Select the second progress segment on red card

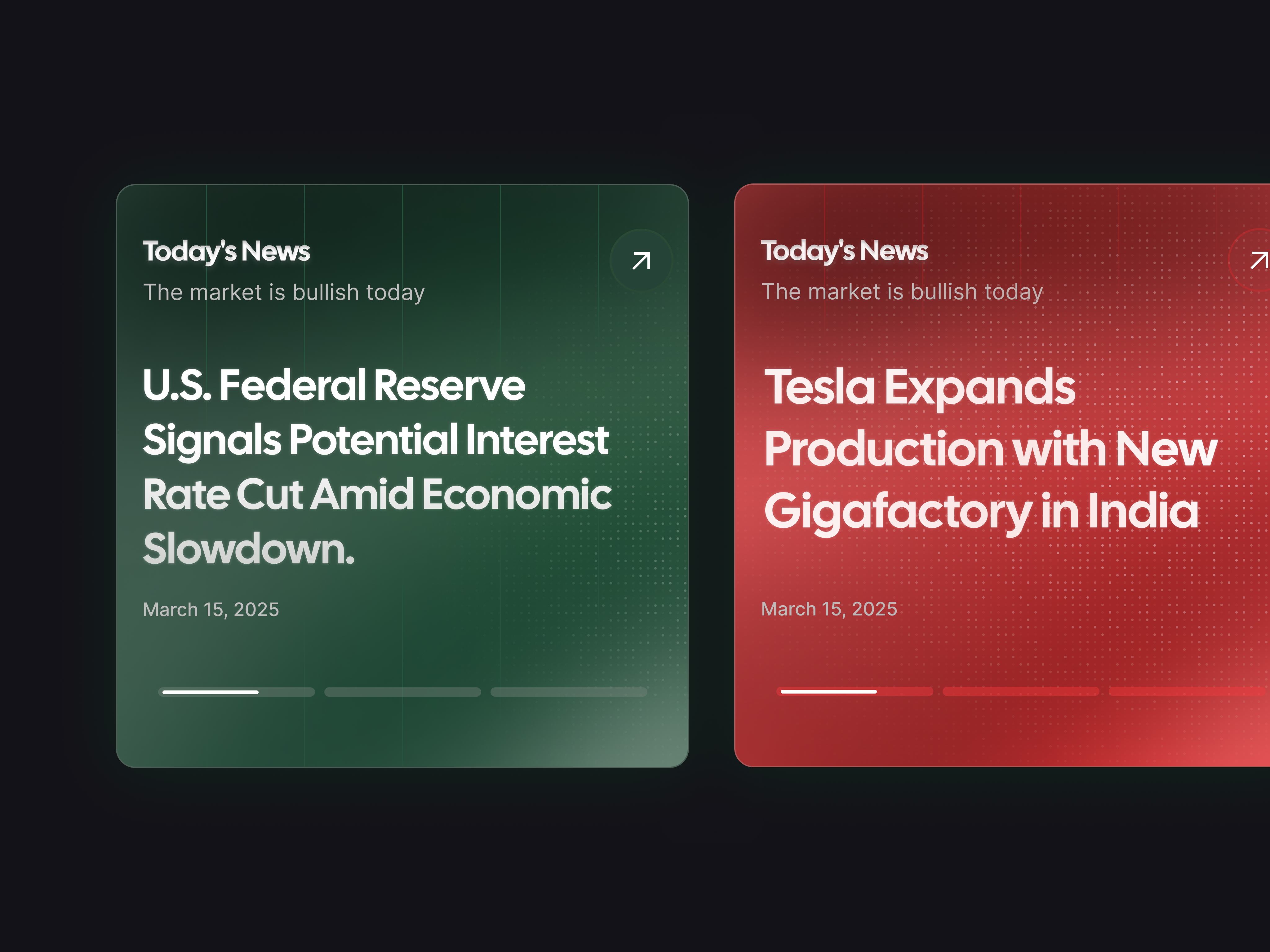(x=1021, y=691)
